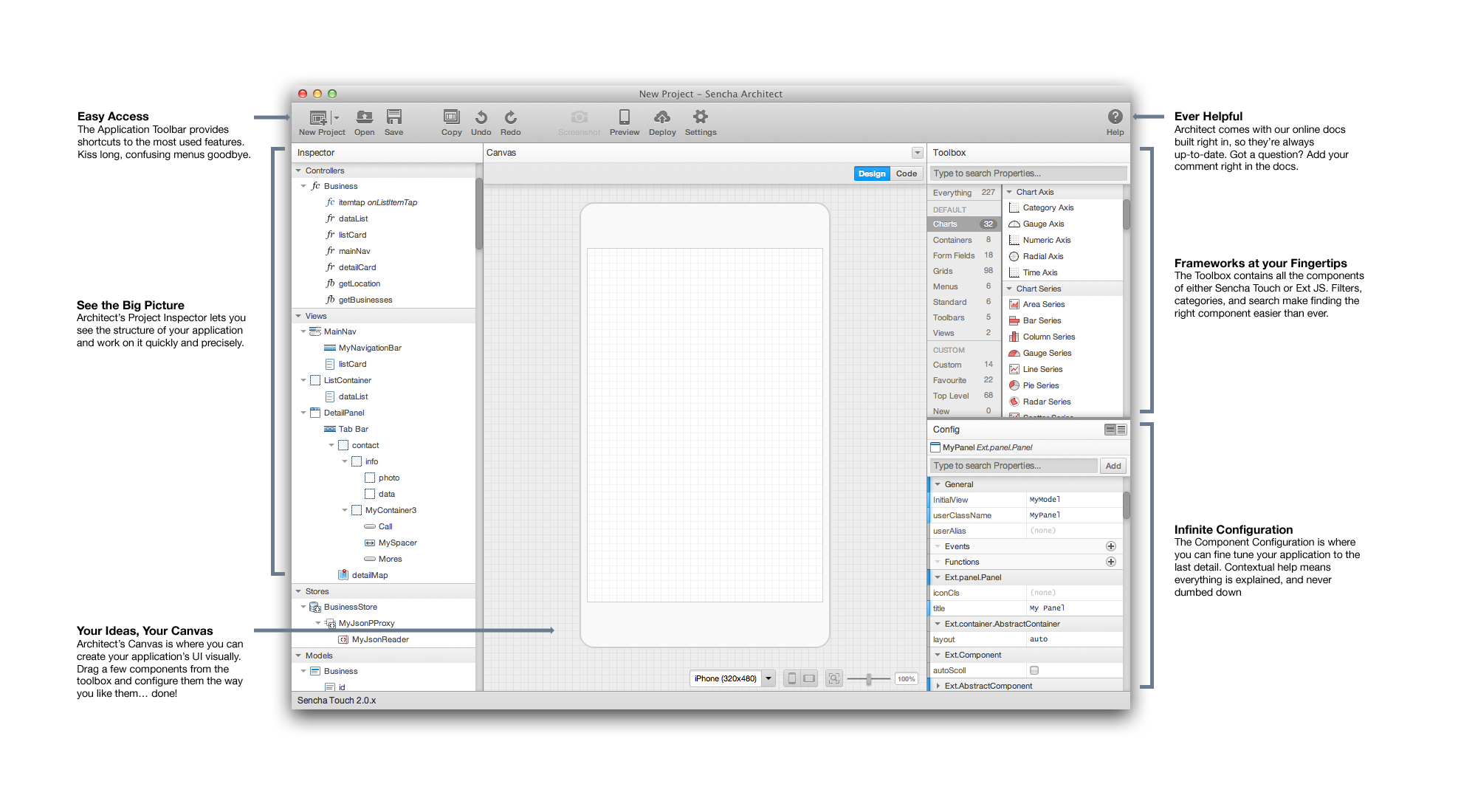This screenshot has height=812, width=1475.
Task: Click the Undo arrow icon
Action: (481, 117)
